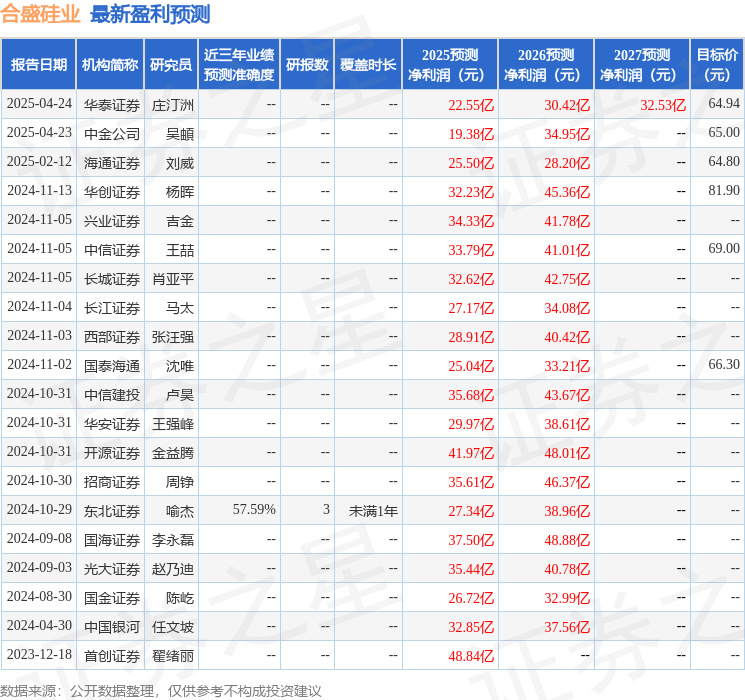Click the 最新盈利预测 heading
This screenshot has height=700, width=745.
pos(150,14)
